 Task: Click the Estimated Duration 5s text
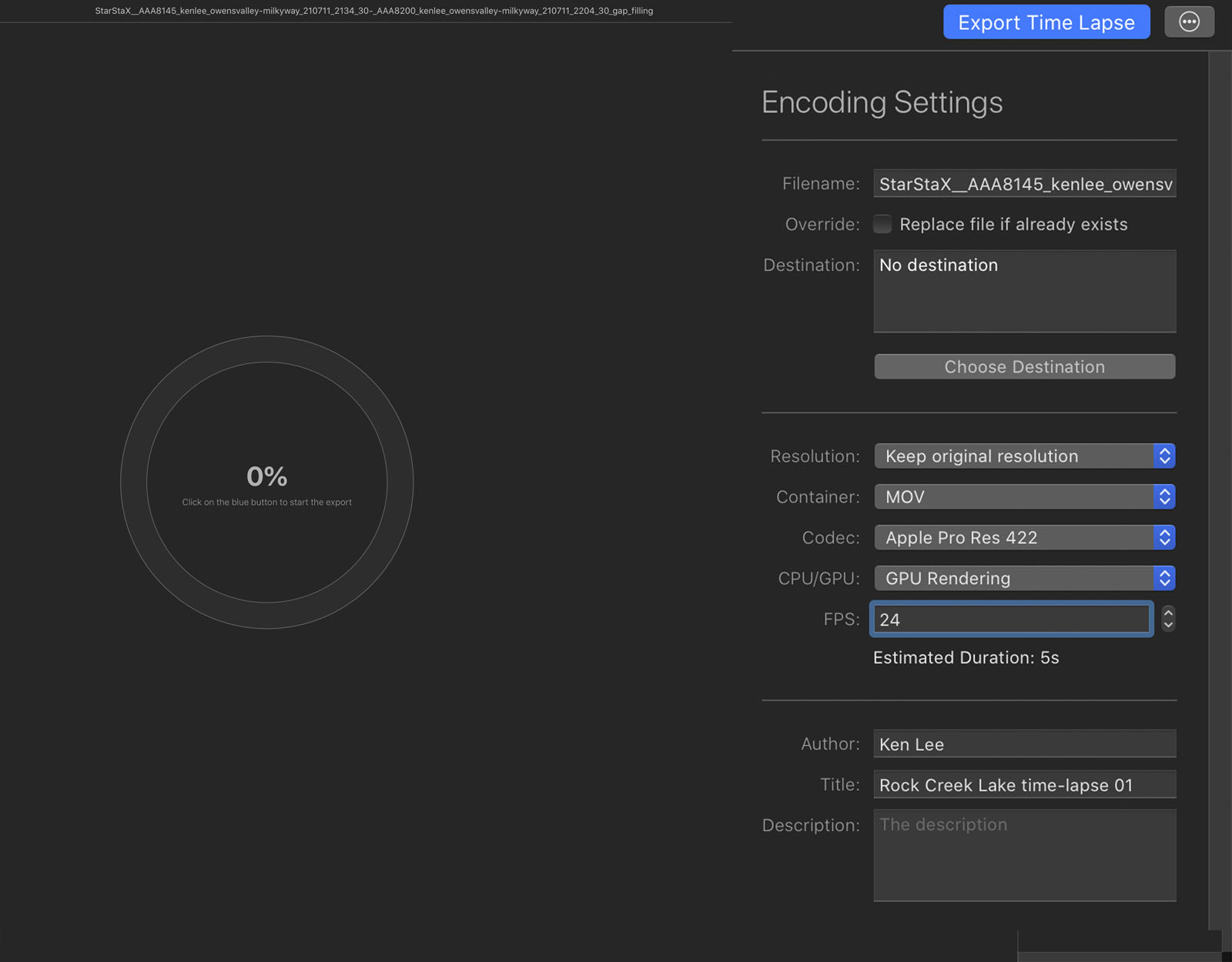point(966,658)
